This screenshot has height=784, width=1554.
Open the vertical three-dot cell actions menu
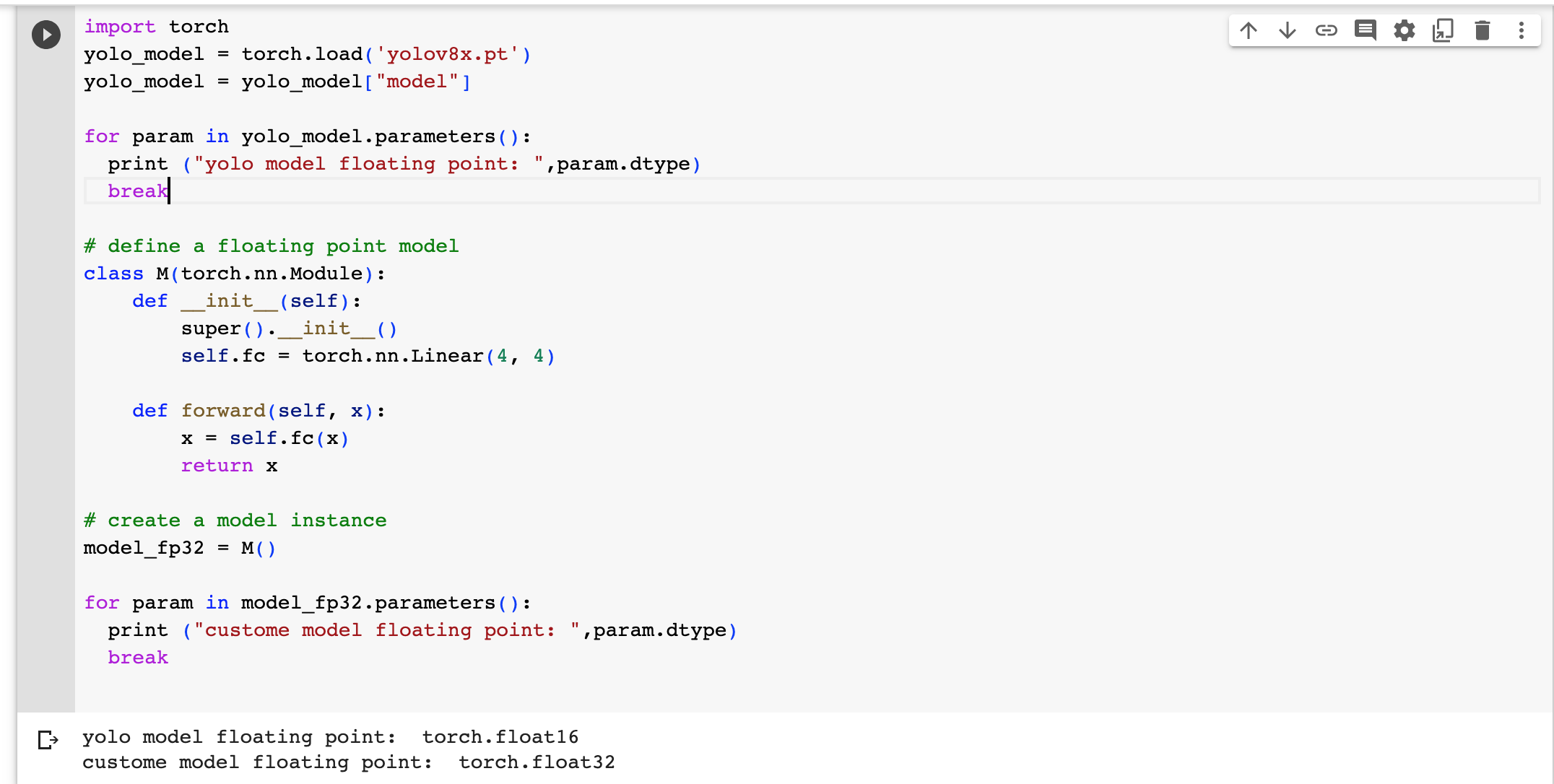coord(1521,30)
